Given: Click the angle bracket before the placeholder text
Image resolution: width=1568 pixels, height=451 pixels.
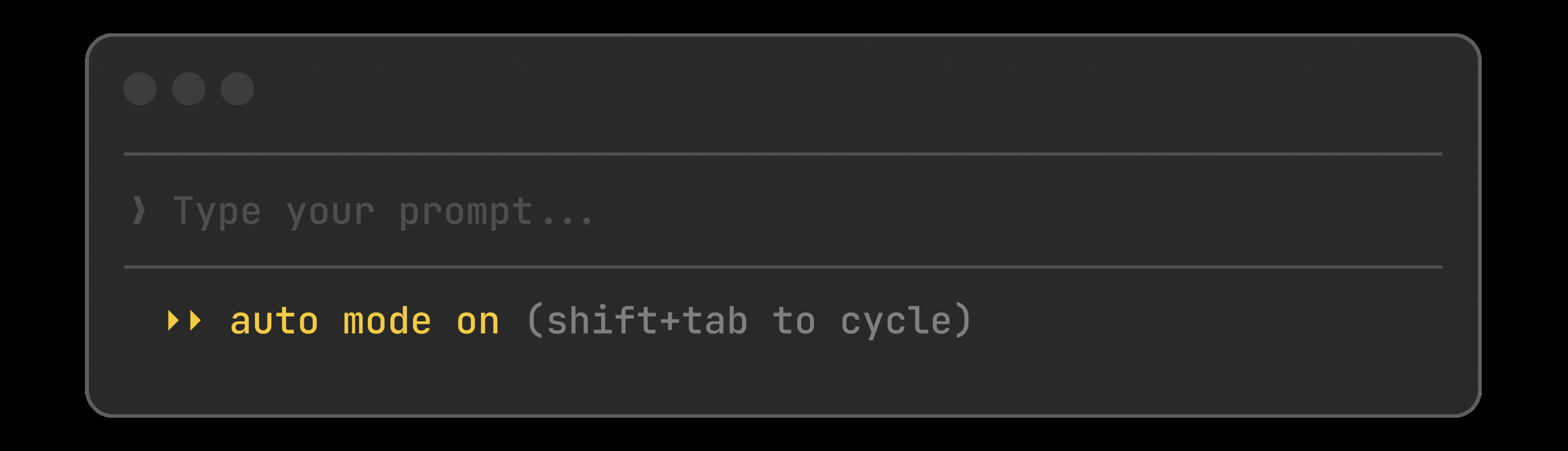Looking at the screenshot, I should coord(139,210).
